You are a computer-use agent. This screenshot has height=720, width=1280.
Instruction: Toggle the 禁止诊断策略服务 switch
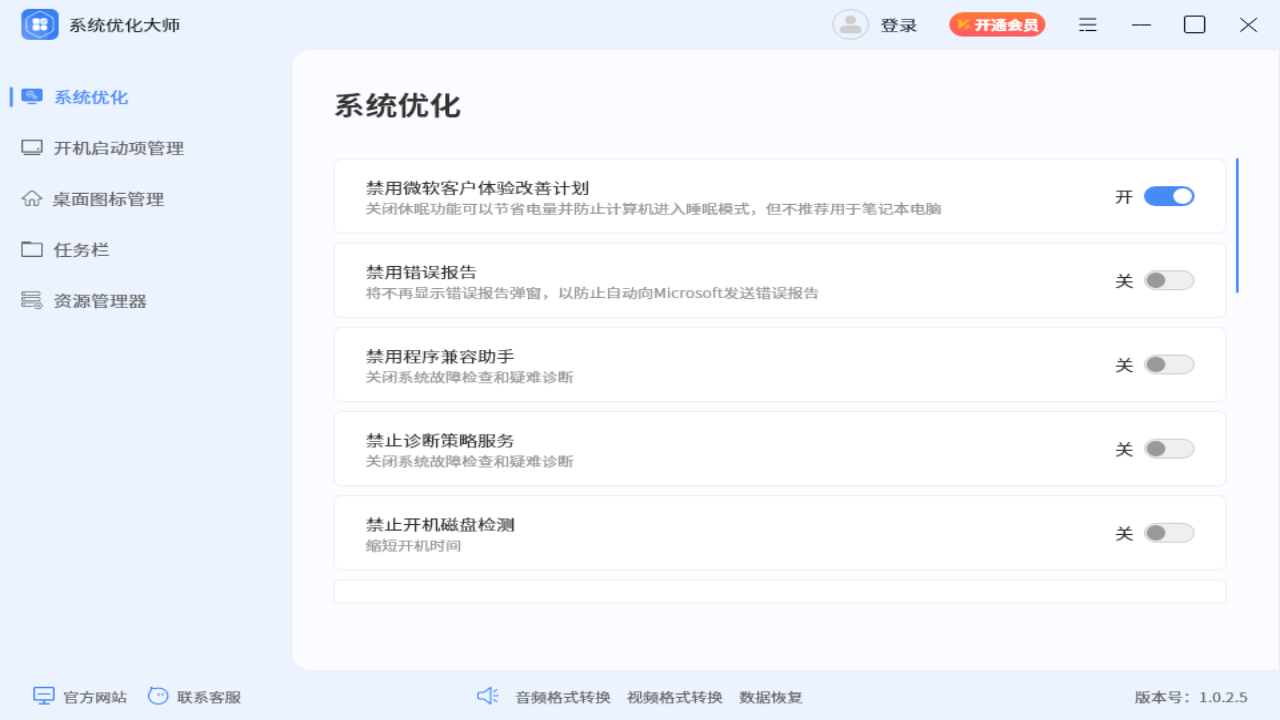(1169, 449)
